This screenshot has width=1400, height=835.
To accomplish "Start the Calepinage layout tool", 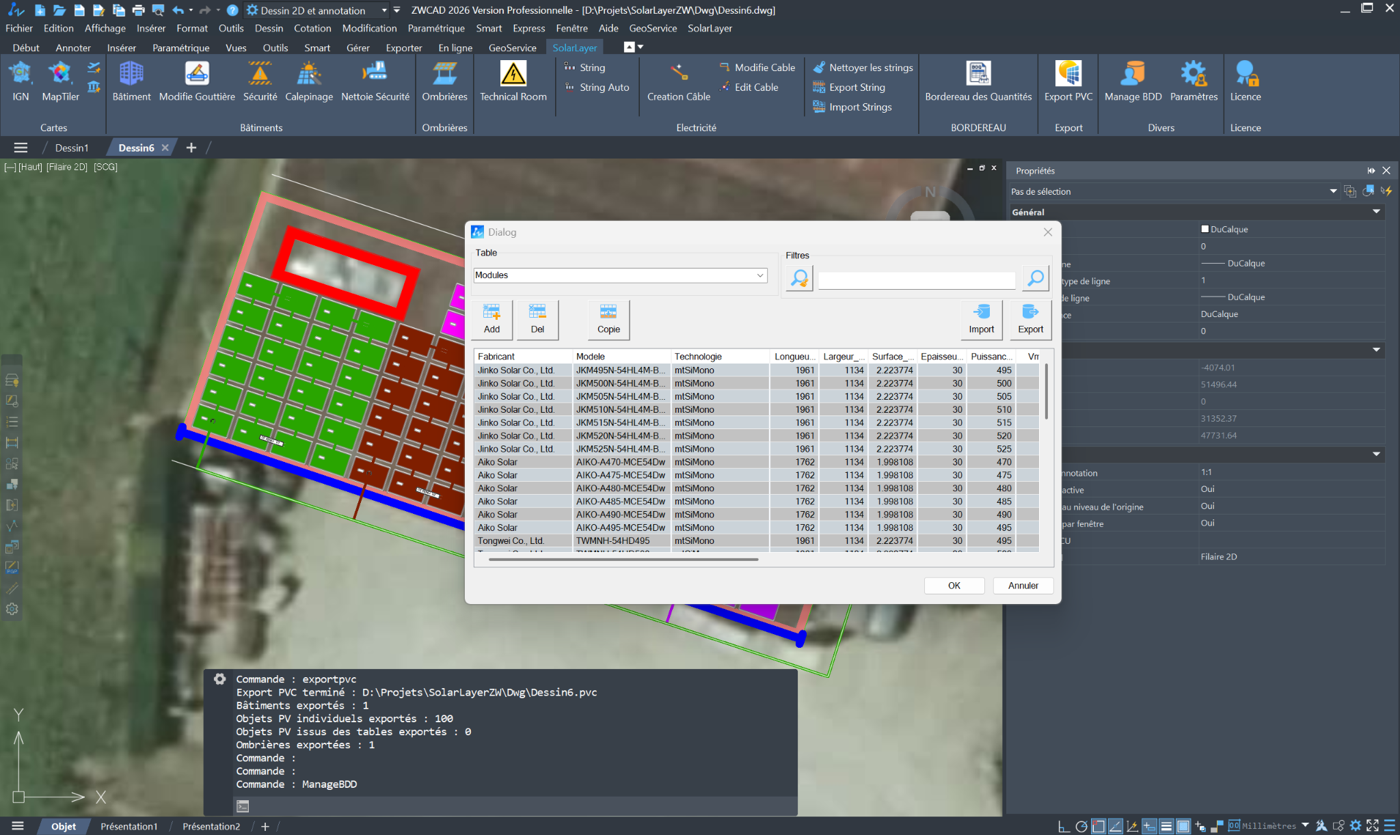I will pos(309,81).
